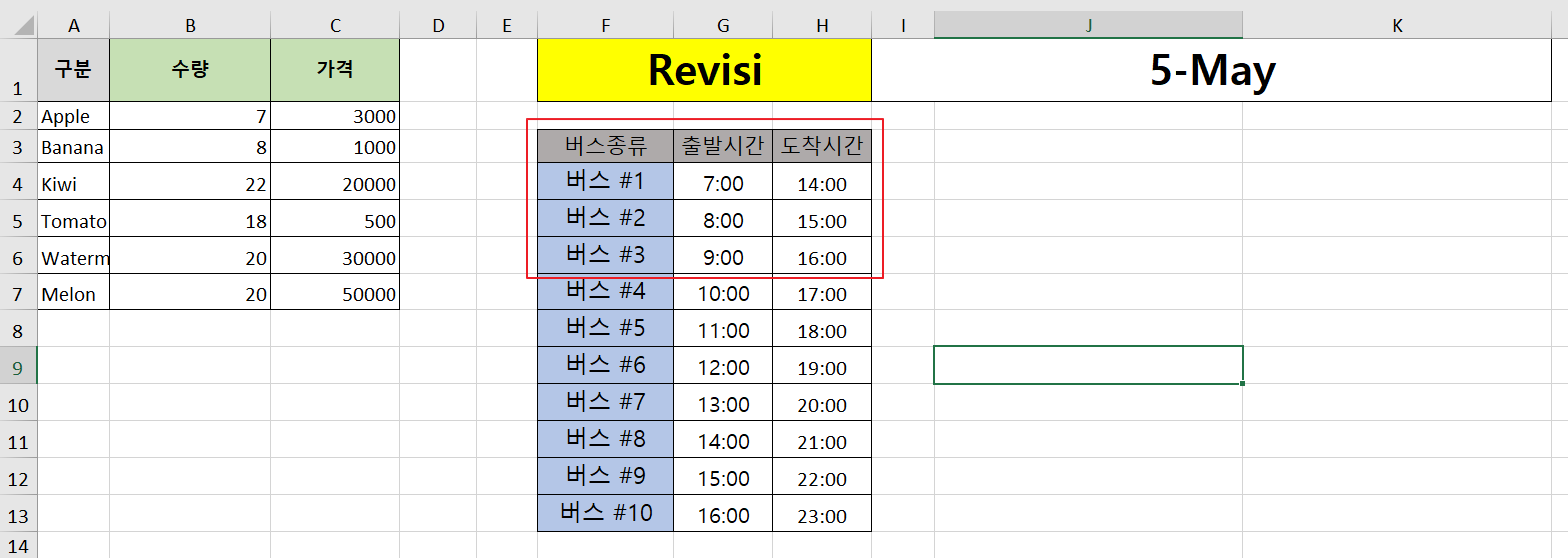This screenshot has width=1568, height=558.
Task: Click the 도착시간 header cell
Action: (x=822, y=146)
